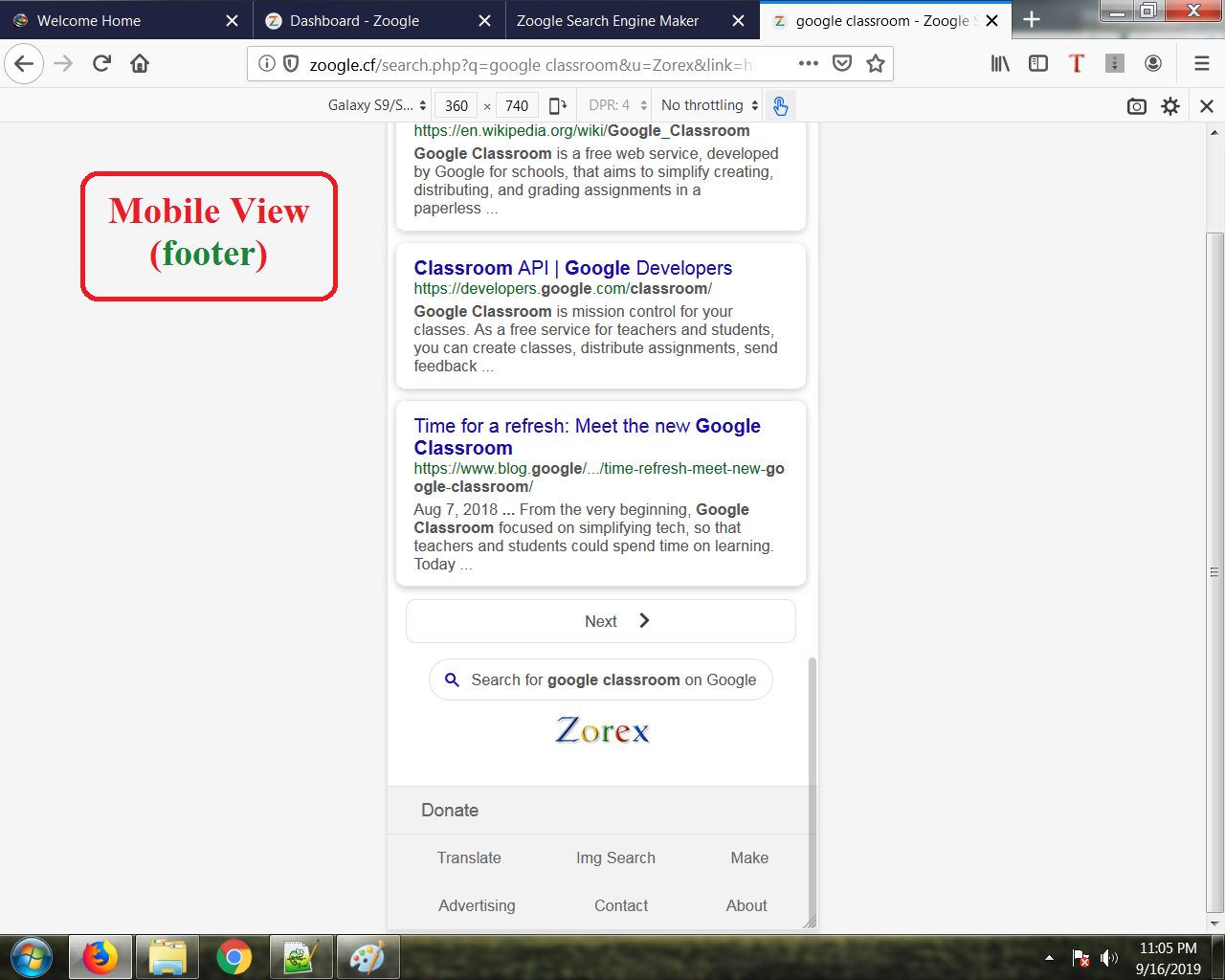Open page actions three-dot menu
The image size is (1225, 980).
809,64
